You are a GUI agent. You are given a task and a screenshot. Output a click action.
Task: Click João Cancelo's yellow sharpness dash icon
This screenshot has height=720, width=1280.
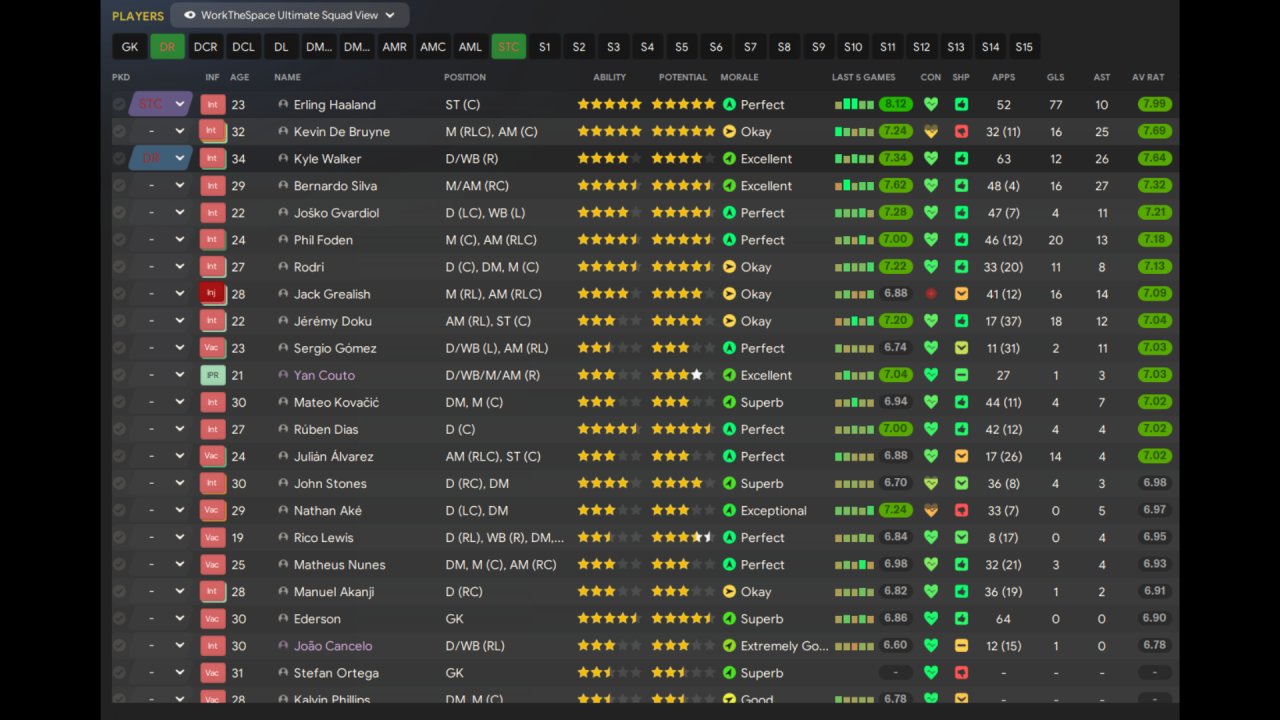click(x=961, y=646)
